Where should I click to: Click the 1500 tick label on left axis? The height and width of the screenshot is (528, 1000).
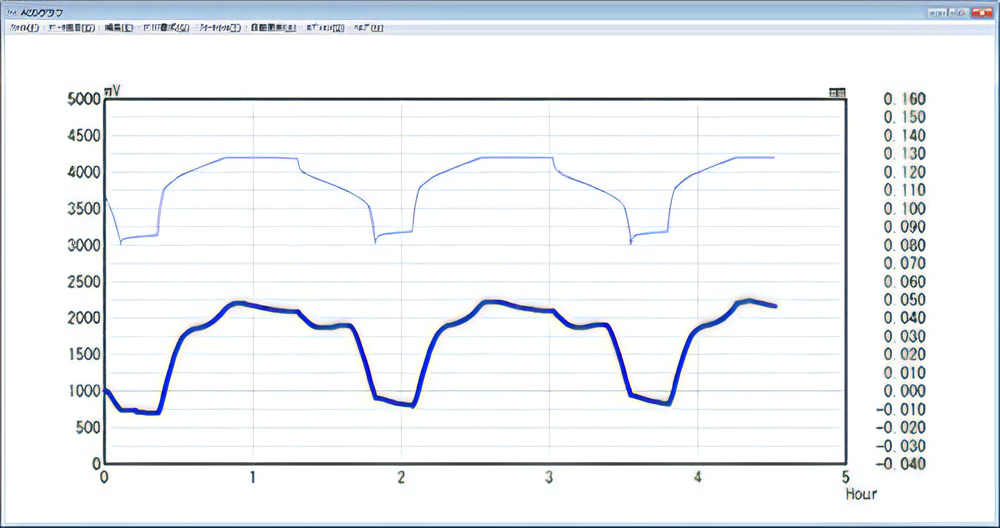pos(84,355)
